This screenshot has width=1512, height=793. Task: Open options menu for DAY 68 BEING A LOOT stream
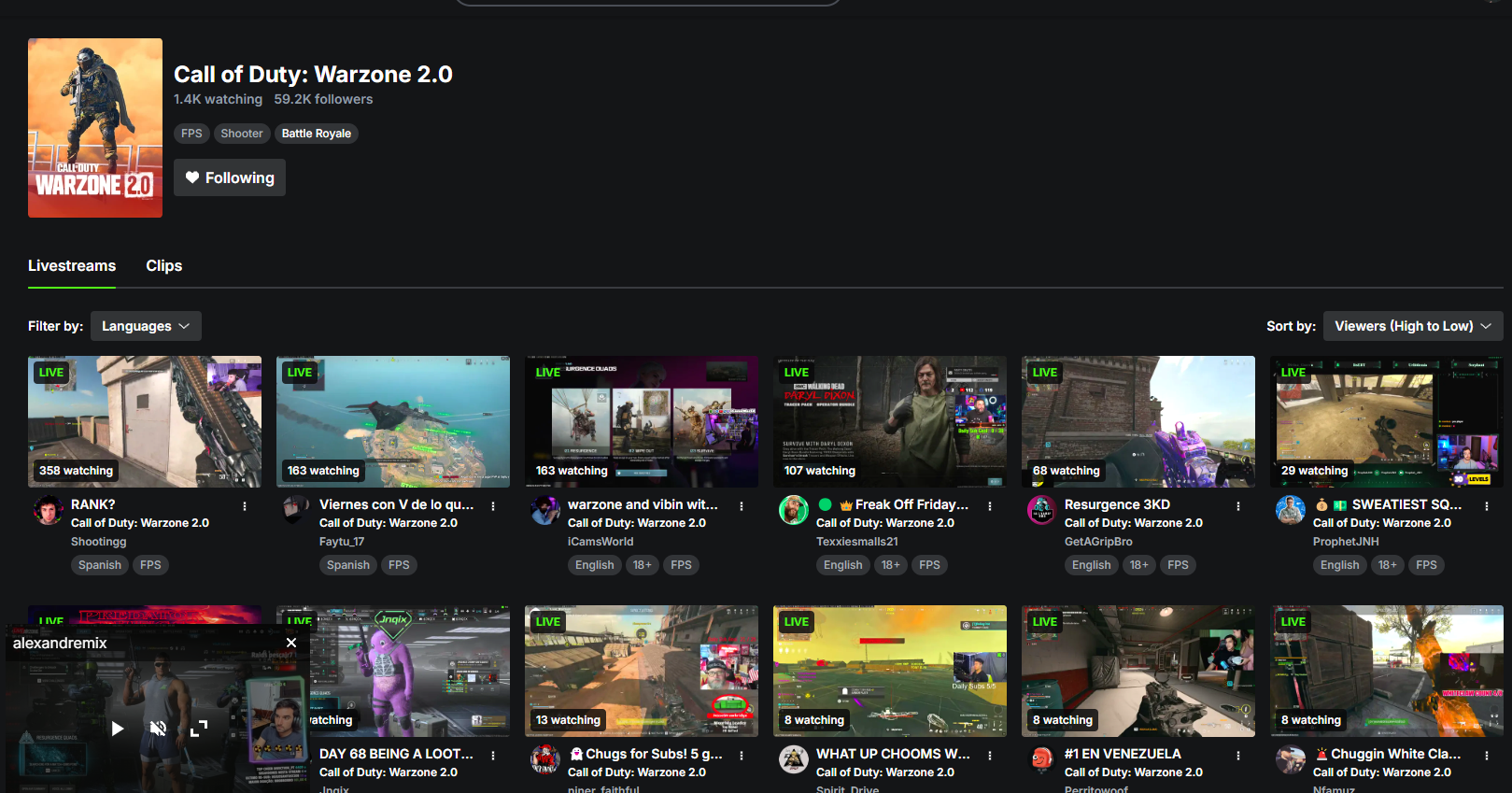click(493, 756)
